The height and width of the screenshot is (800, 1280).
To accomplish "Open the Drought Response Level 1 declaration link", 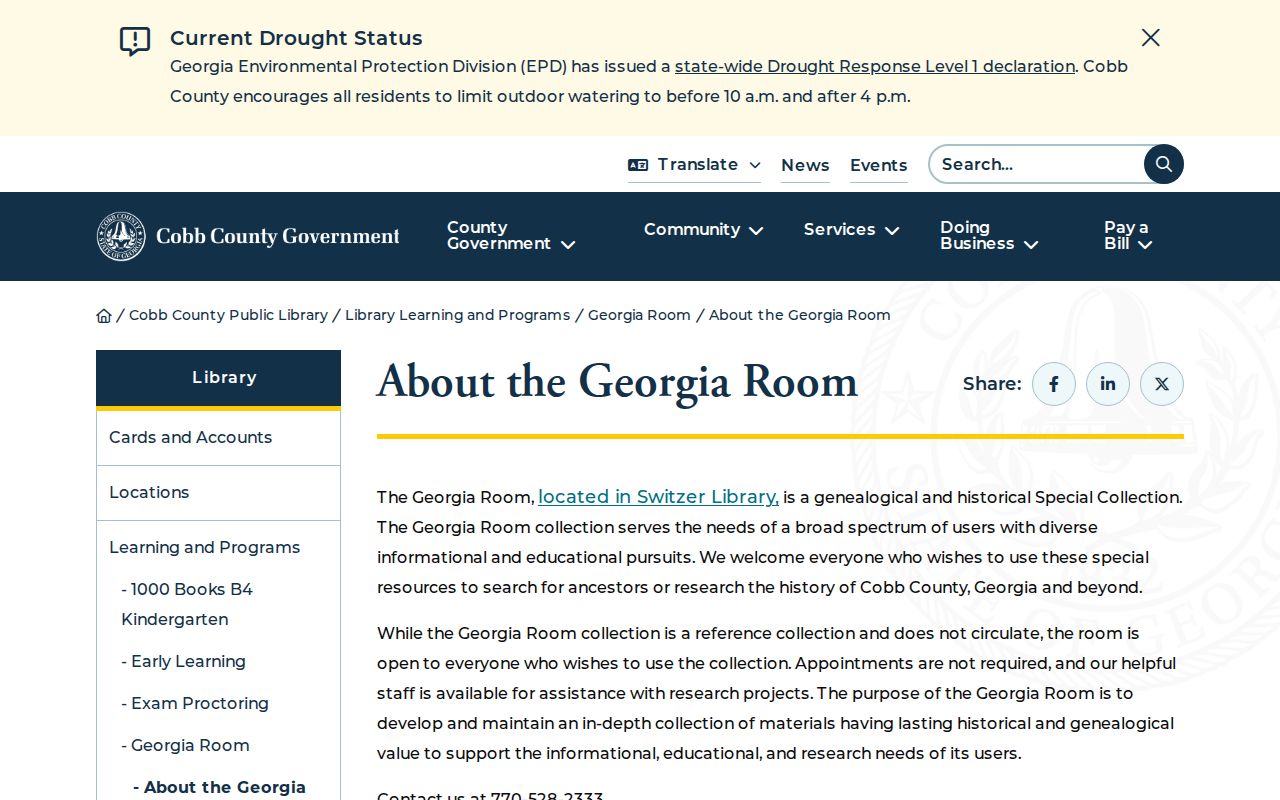I will (875, 67).
